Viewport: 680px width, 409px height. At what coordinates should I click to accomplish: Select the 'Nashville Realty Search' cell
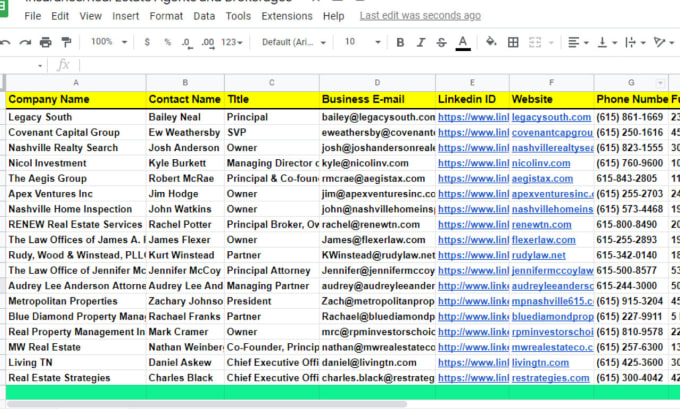click(x=76, y=148)
